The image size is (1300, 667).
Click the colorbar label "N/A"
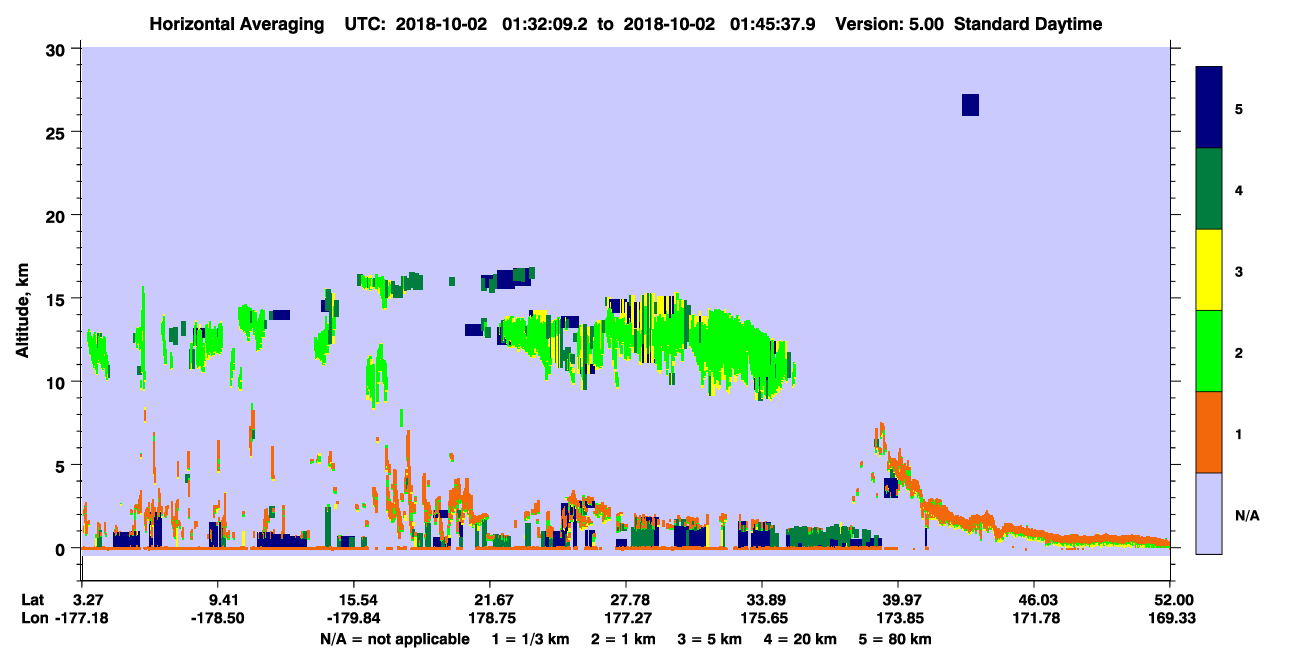coord(1246,515)
